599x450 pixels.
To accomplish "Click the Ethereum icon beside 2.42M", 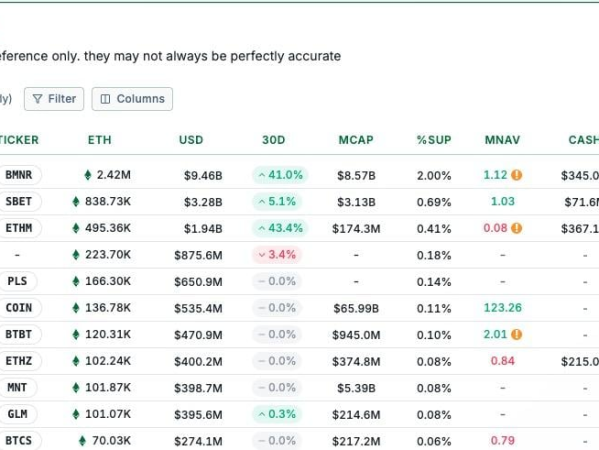I will click(88, 175).
